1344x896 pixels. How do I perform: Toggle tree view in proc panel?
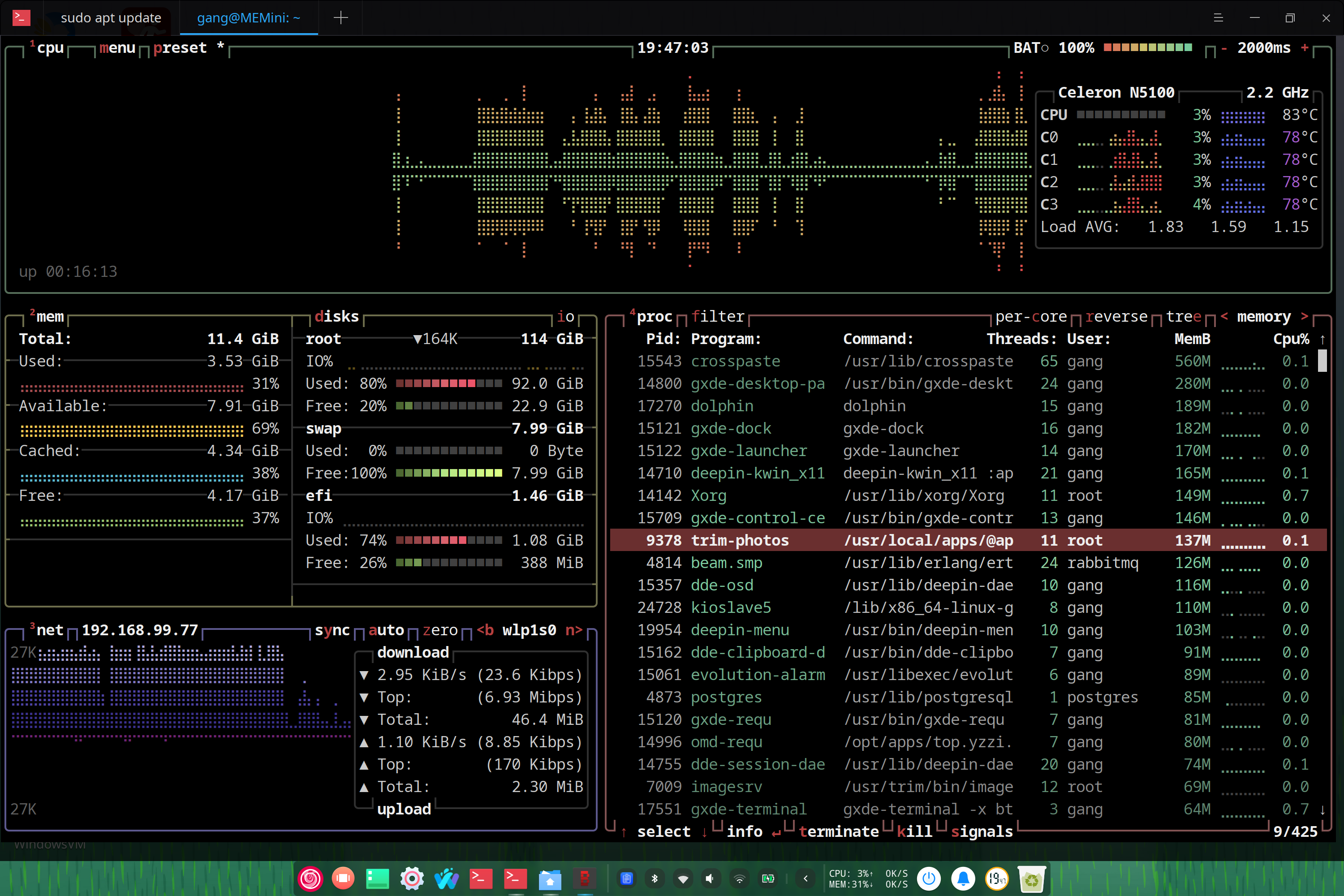coord(1184,317)
